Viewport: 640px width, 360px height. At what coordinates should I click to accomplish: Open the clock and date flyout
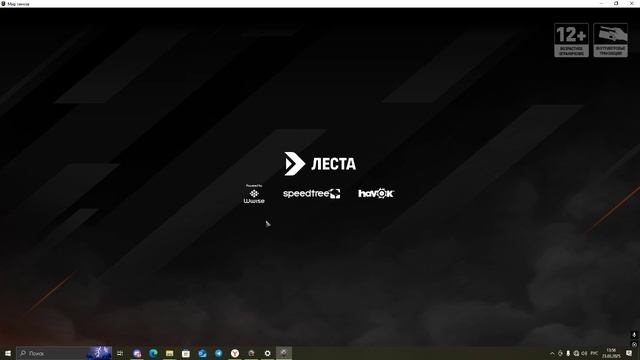(611, 353)
